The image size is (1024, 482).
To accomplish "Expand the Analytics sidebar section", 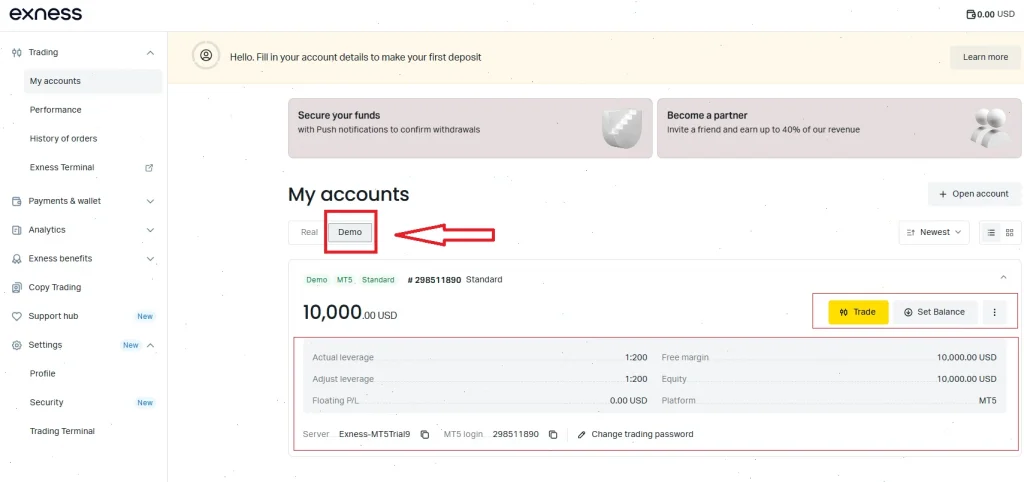I will pos(150,230).
